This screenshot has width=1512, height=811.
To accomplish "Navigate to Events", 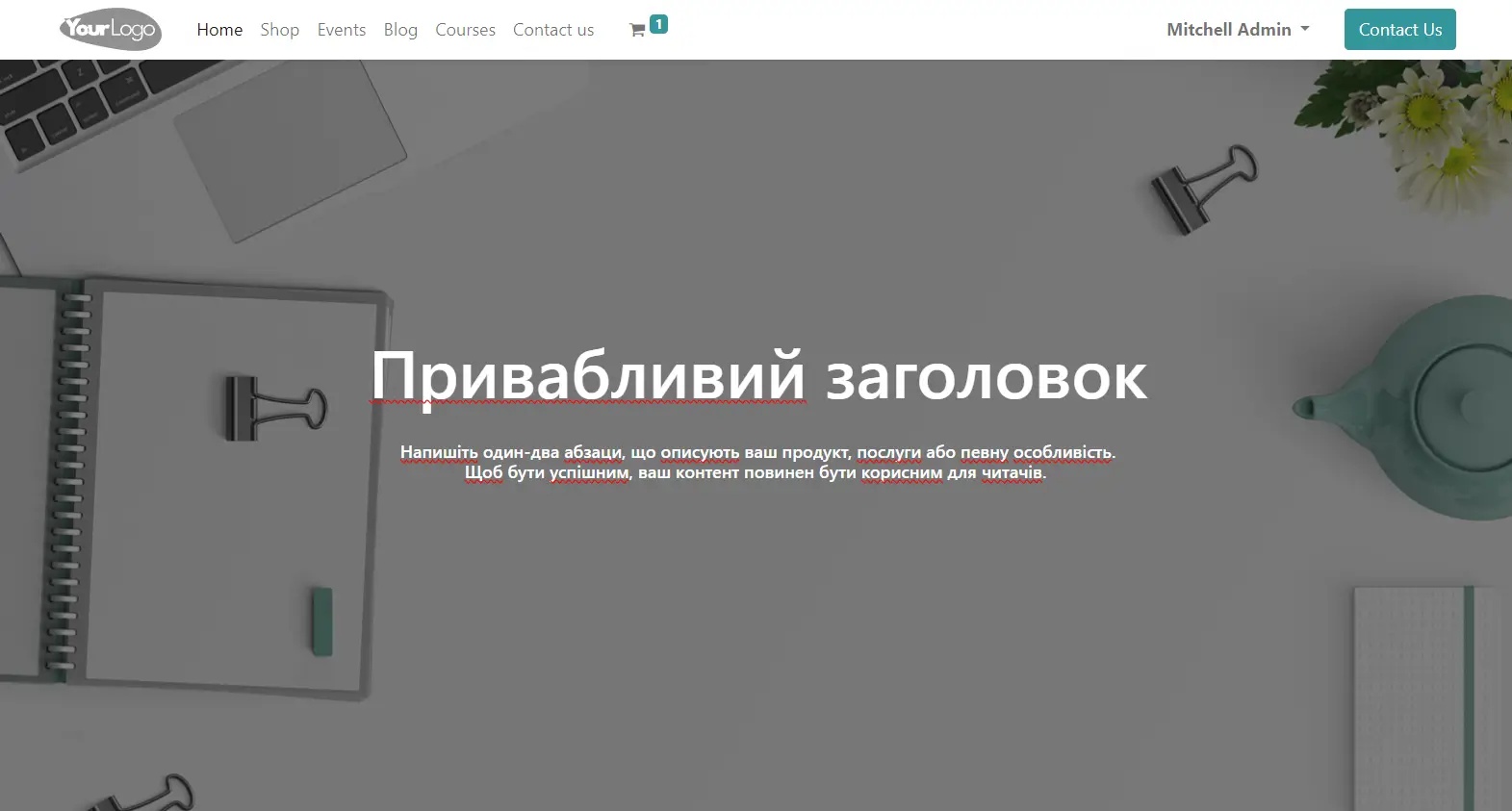I will point(342,30).
